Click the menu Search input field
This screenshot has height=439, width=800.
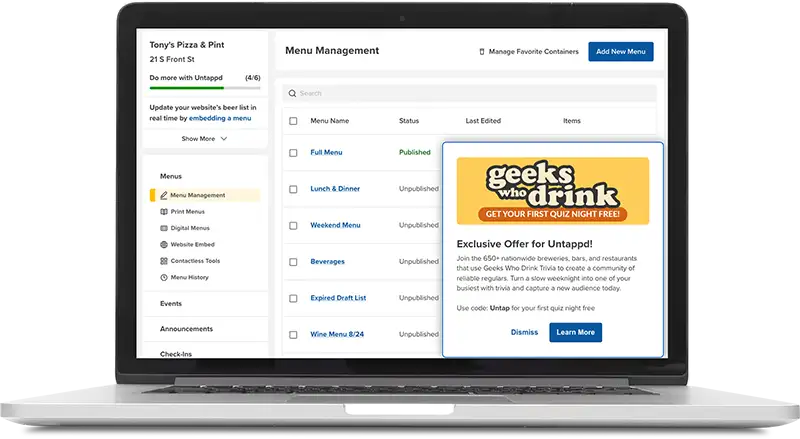(469, 93)
